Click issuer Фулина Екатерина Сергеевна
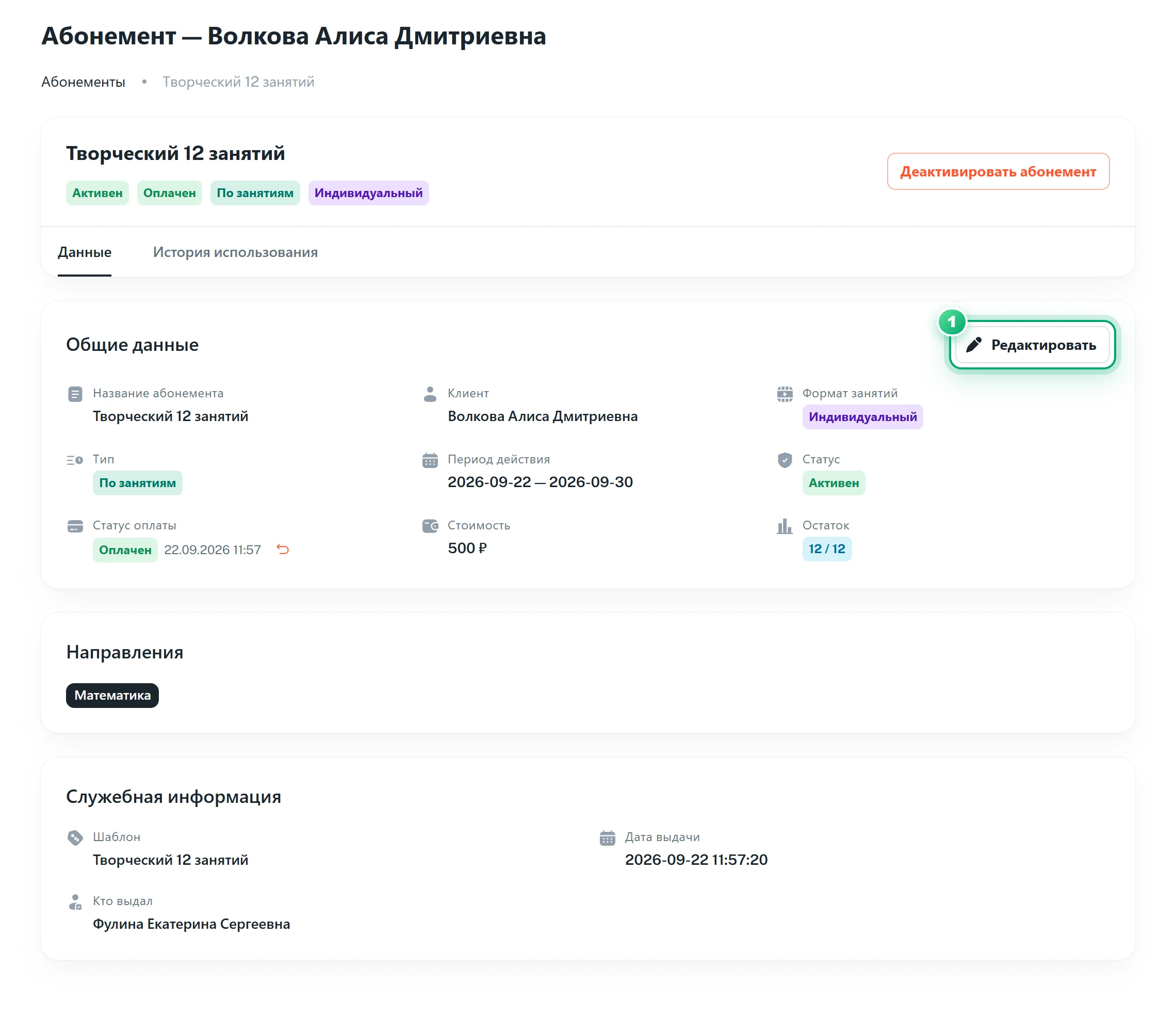The image size is (1176, 1032). click(x=191, y=924)
